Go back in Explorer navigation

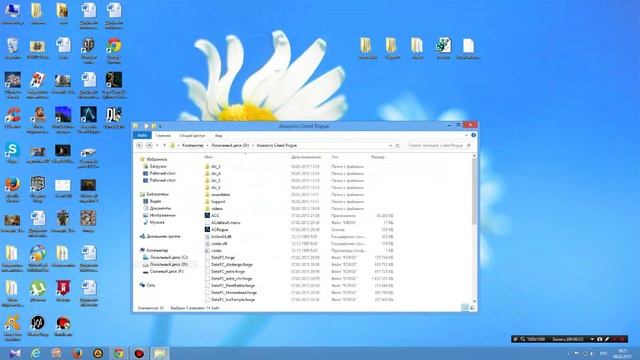(139, 145)
